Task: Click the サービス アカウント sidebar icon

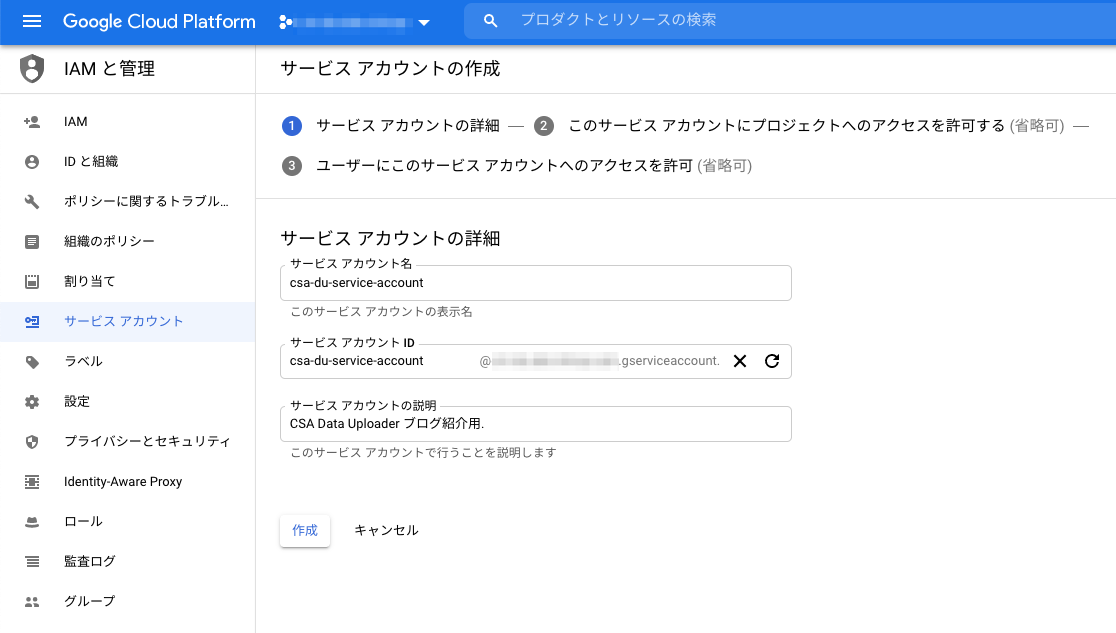Action: click(32, 322)
